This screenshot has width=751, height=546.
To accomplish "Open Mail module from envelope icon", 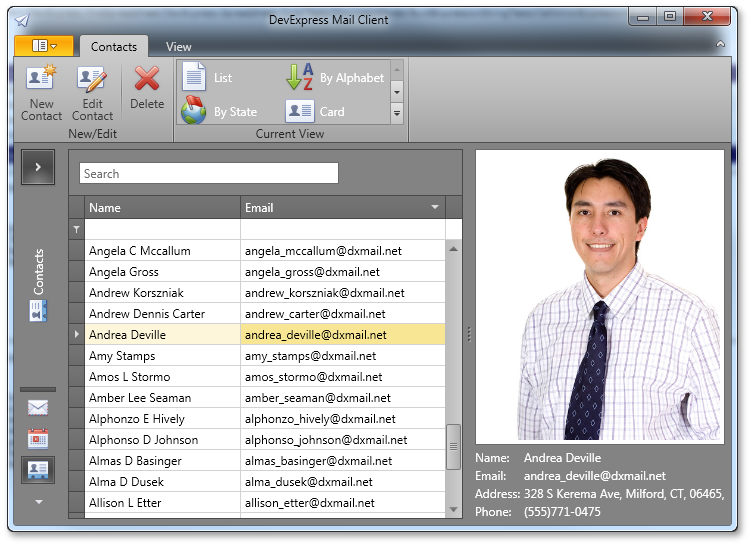I will 38,408.
